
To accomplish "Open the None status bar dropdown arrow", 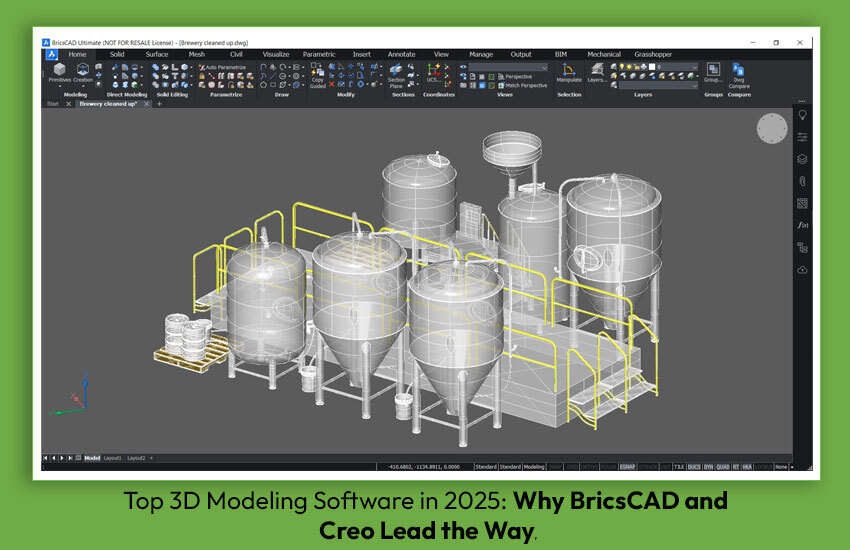I will pyautogui.click(x=792, y=467).
